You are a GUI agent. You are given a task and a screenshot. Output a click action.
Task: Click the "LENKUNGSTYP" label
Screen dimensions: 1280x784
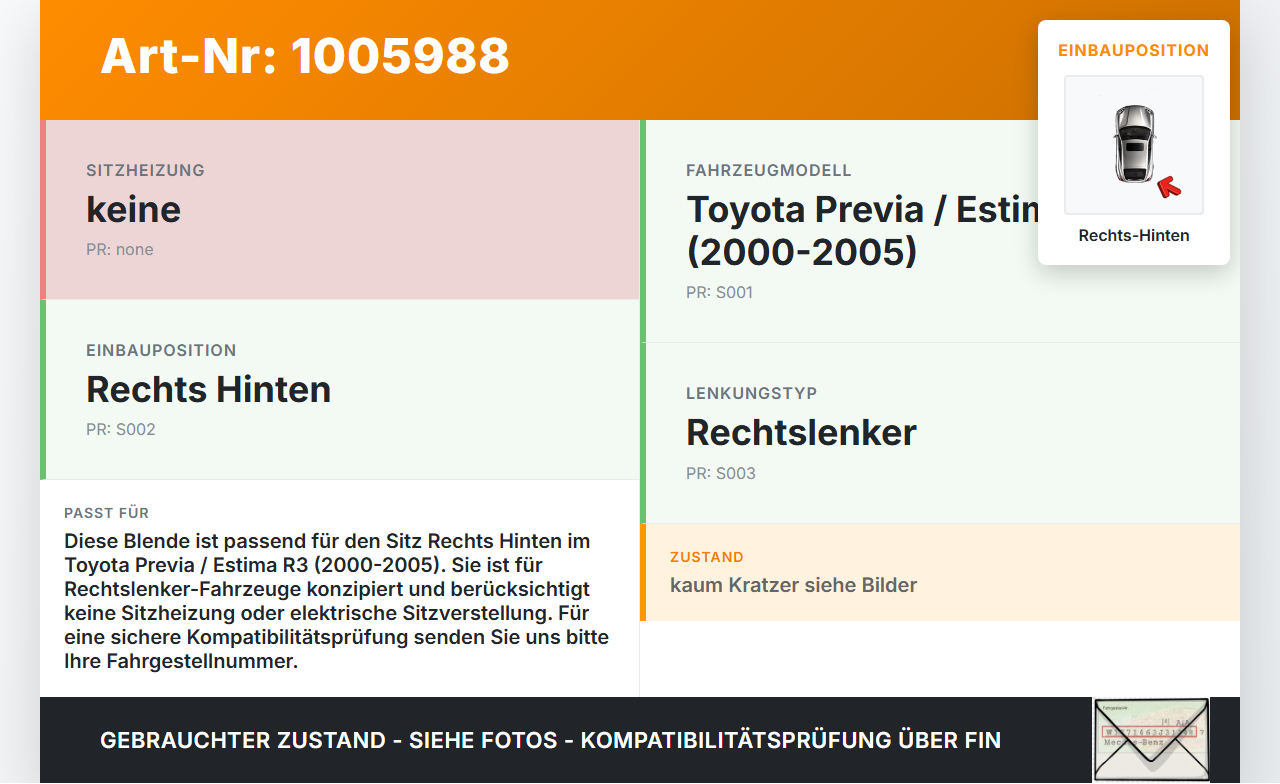pos(751,394)
